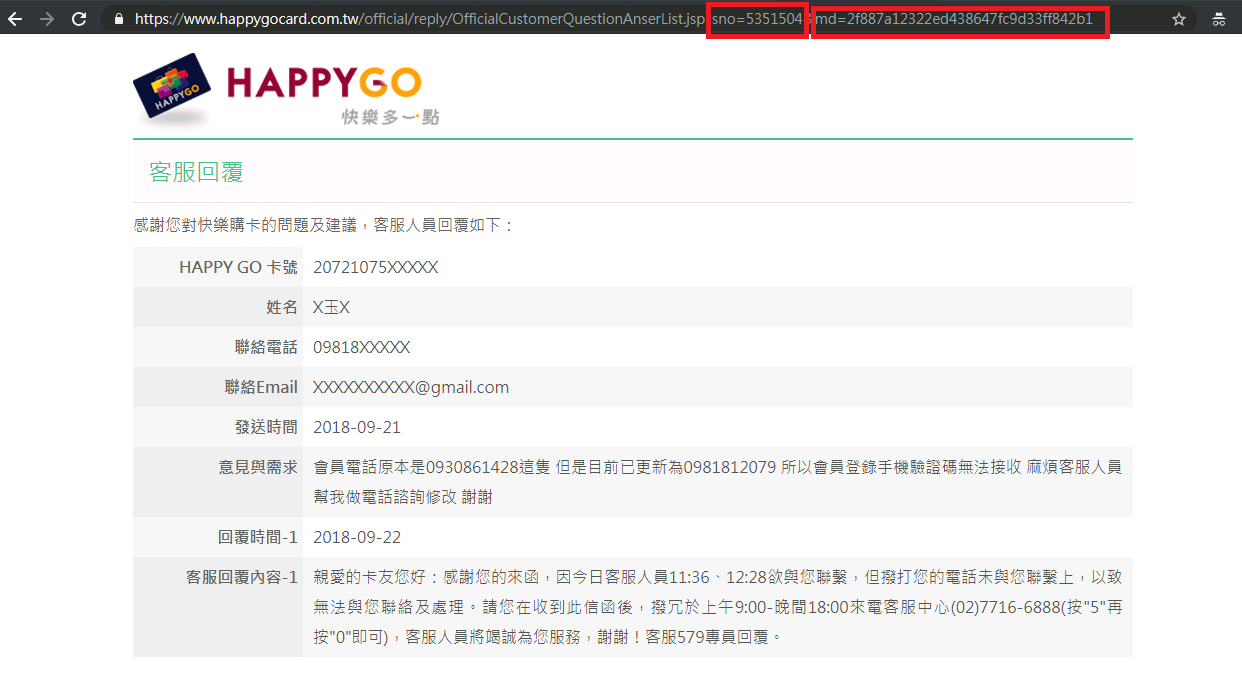Click the padlock site security icon

pyautogui.click(x=119, y=19)
